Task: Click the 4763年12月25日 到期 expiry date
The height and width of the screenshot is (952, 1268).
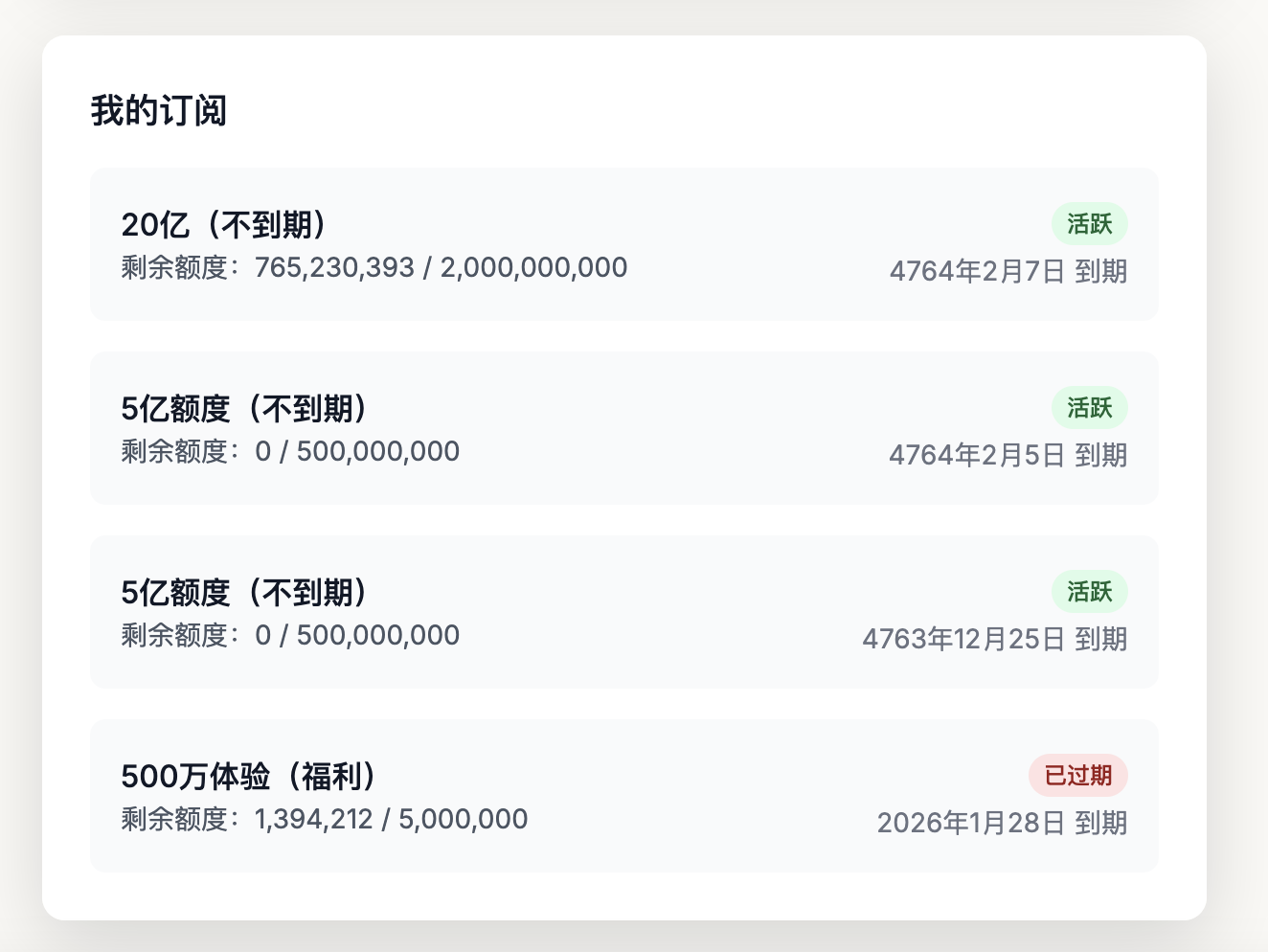Action: [995, 639]
